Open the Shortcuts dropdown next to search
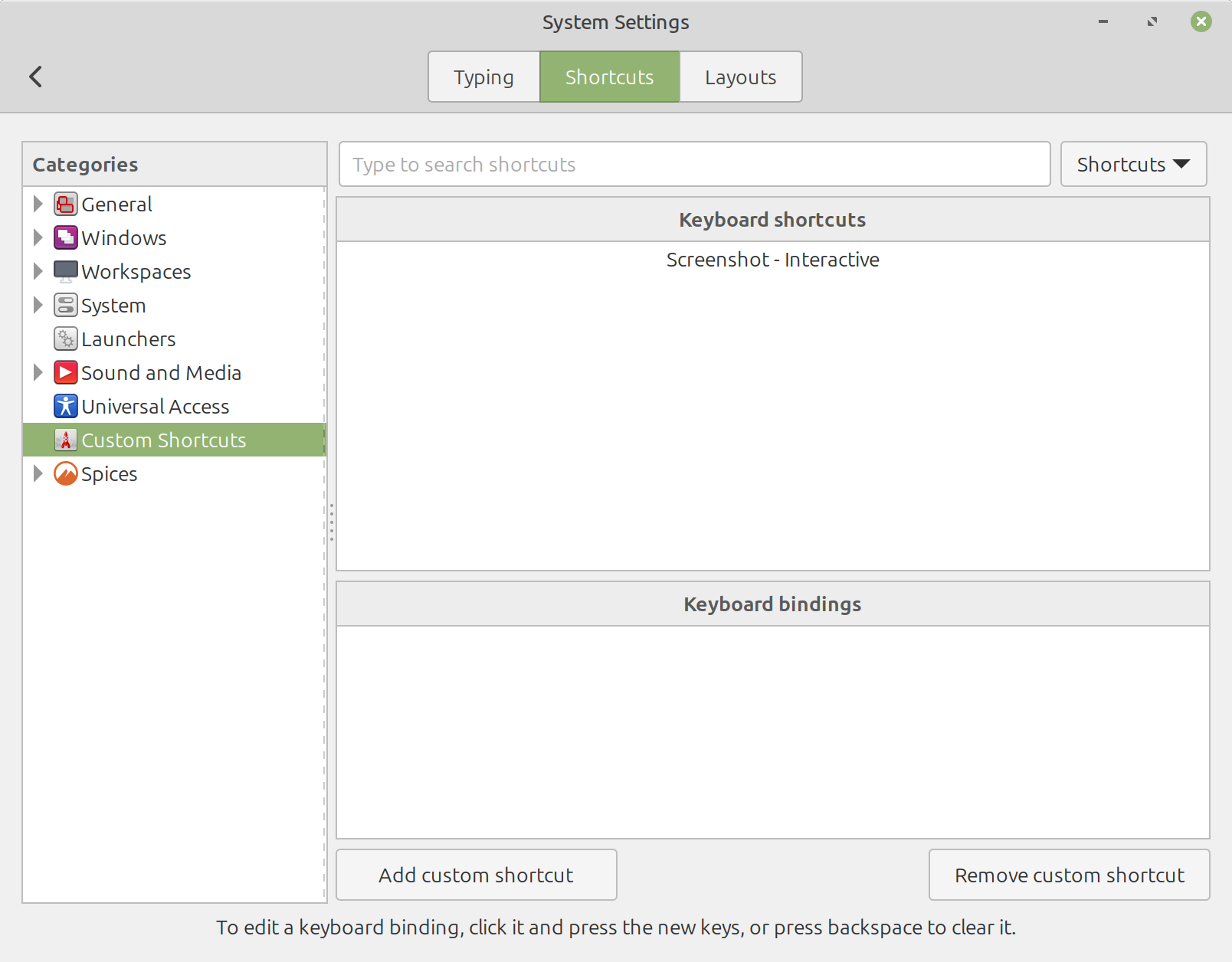The width and height of the screenshot is (1232, 962). click(1133, 164)
